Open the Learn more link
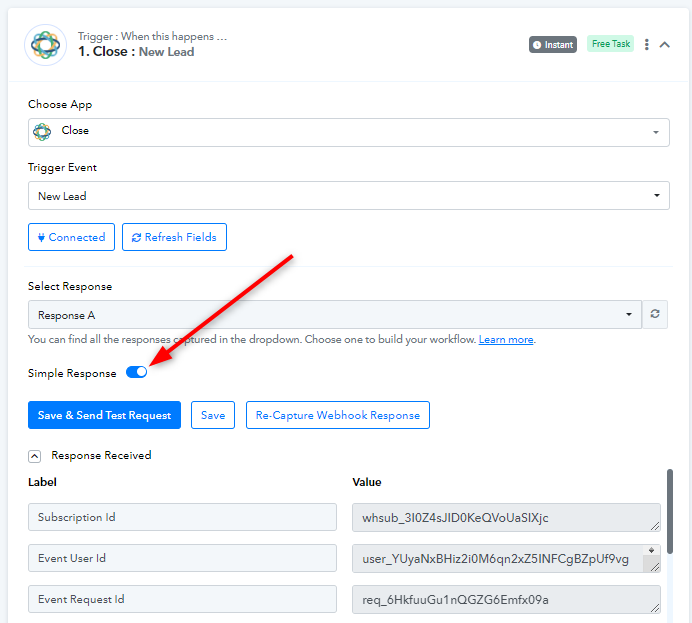 tap(506, 339)
